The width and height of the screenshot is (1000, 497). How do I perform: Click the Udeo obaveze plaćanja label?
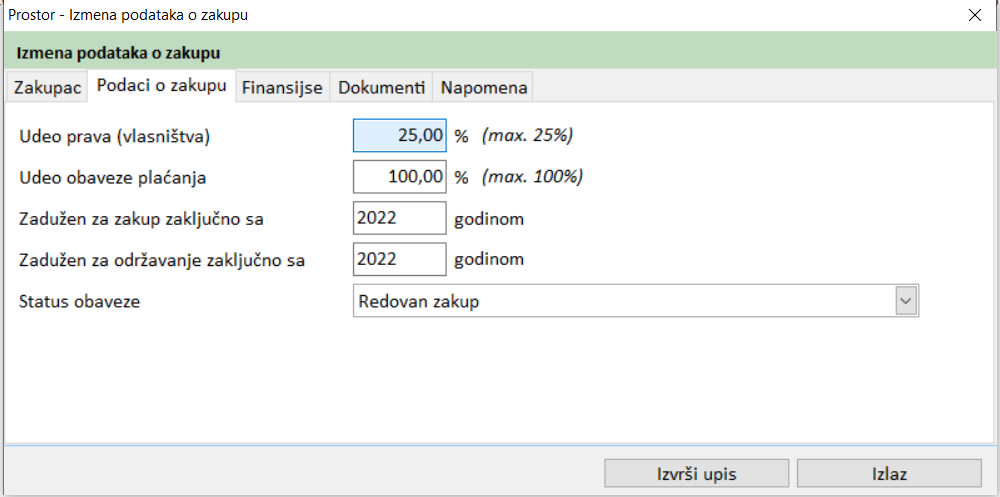pyautogui.click(x=113, y=177)
